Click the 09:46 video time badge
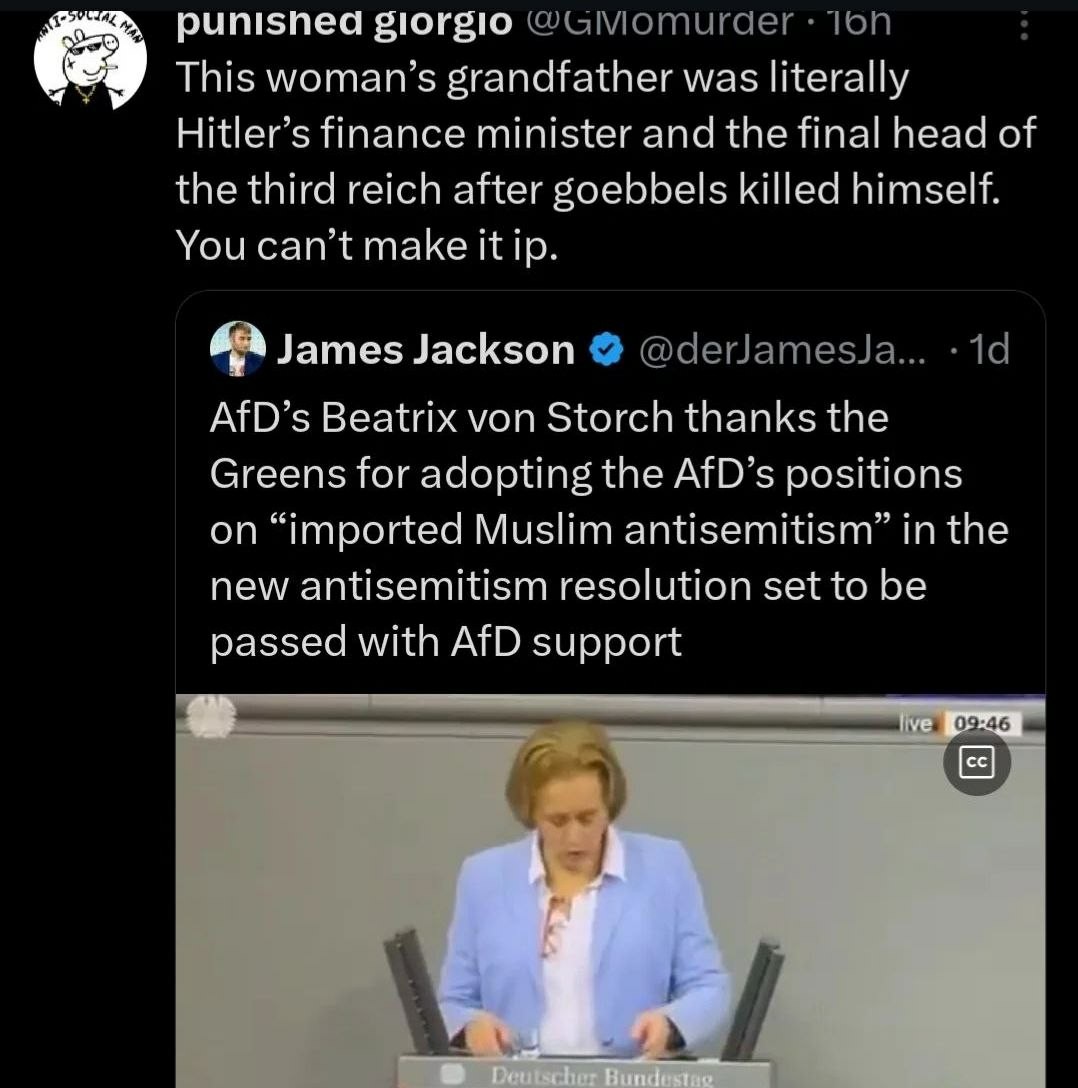1078x1088 pixels. click(982, 724)
